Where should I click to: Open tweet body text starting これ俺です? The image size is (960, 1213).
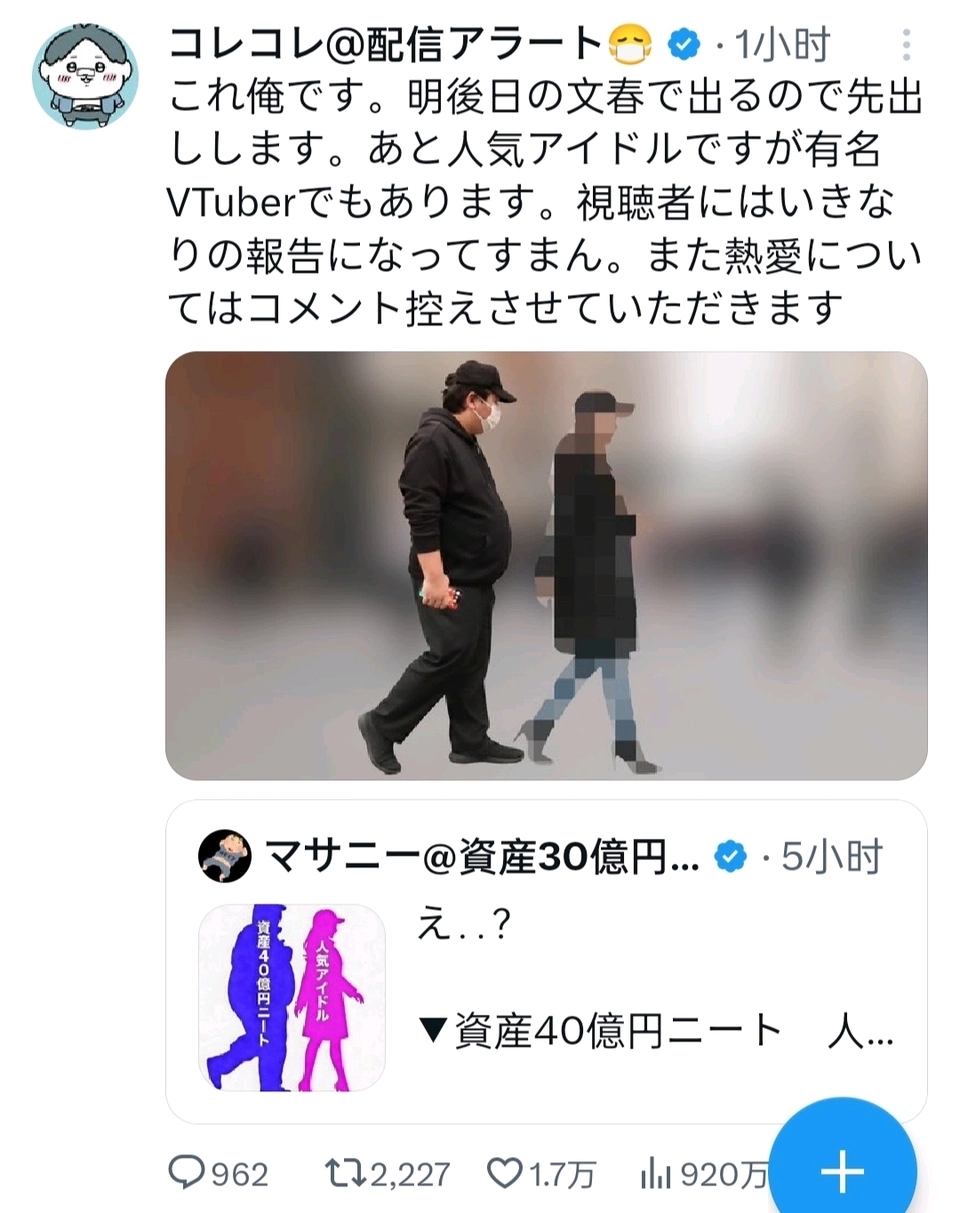[x=546, y=203]
